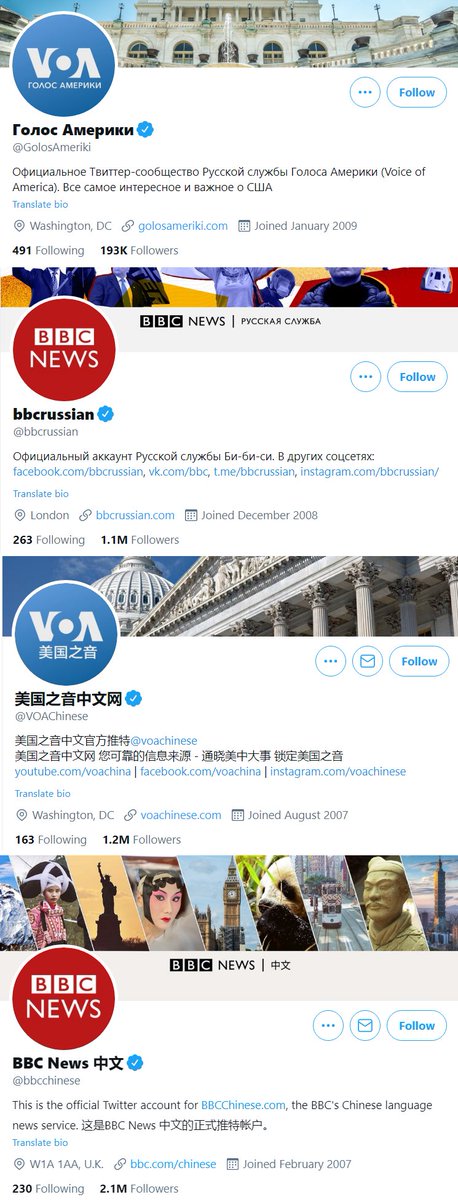Open youtube.com/voachina link in bio
Viewport: 458px width, 1200px height.
(73, 771)
